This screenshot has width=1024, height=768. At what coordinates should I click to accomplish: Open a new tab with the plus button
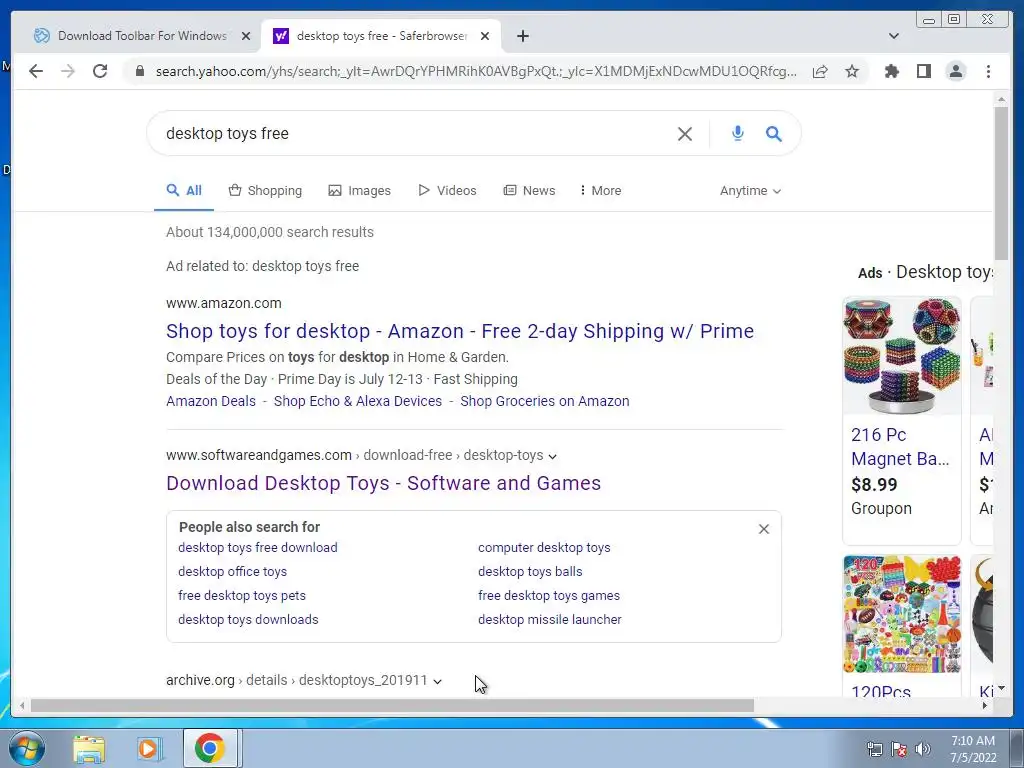522,36
